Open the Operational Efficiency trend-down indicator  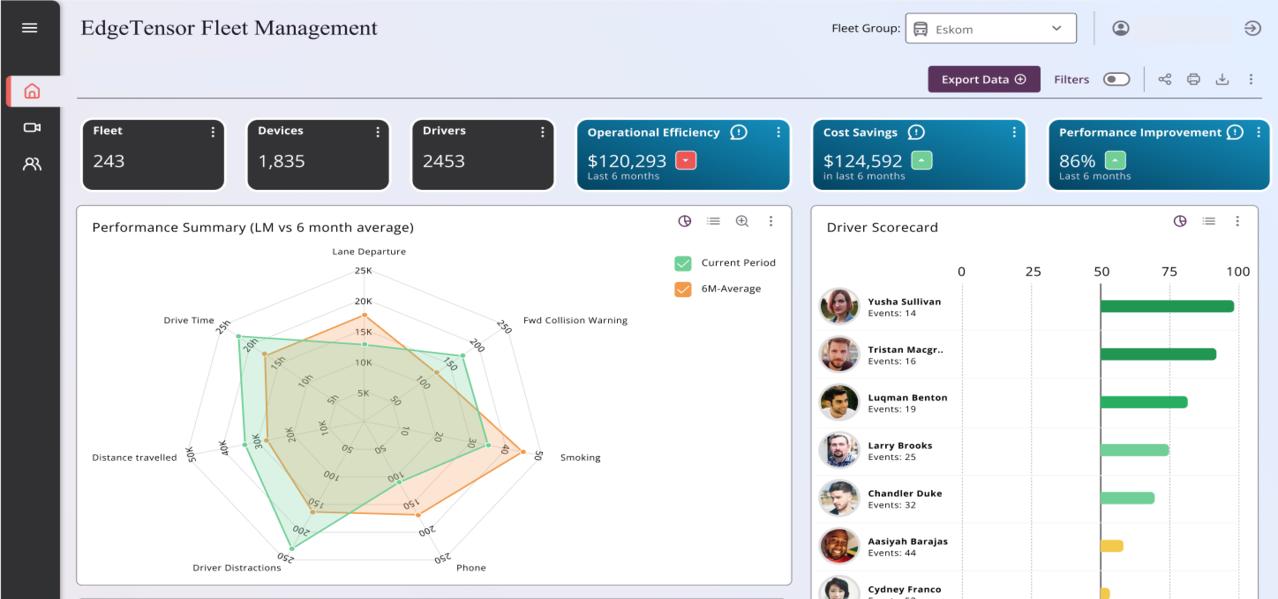(685, 161)
